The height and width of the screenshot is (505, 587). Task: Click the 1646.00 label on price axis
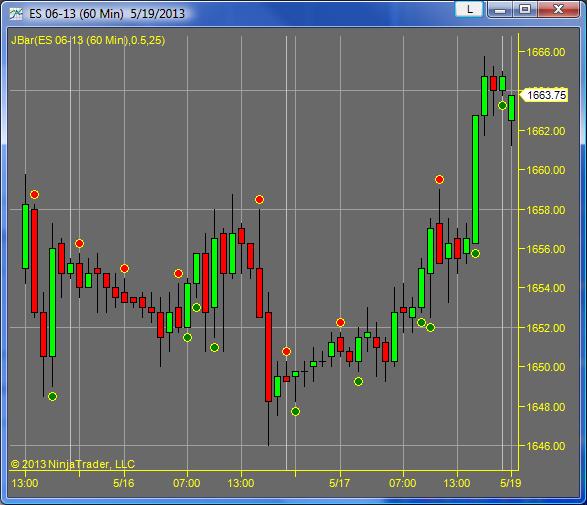pos(546,446)
